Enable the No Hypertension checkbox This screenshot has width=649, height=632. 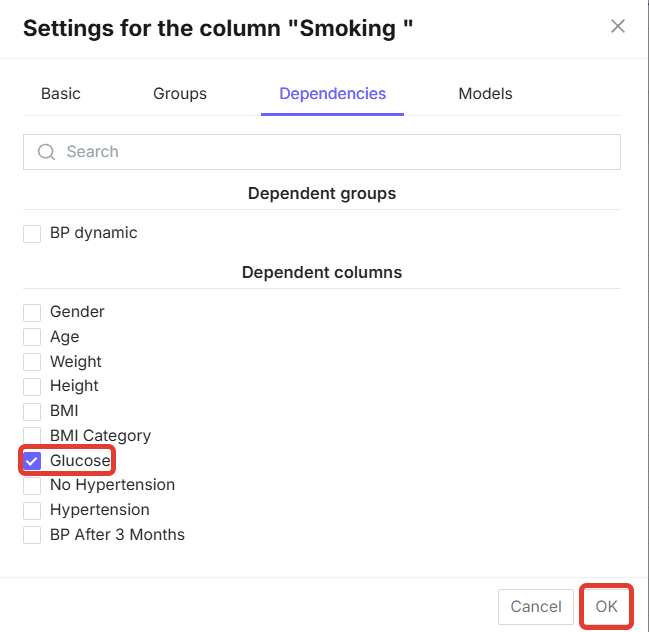32,485
